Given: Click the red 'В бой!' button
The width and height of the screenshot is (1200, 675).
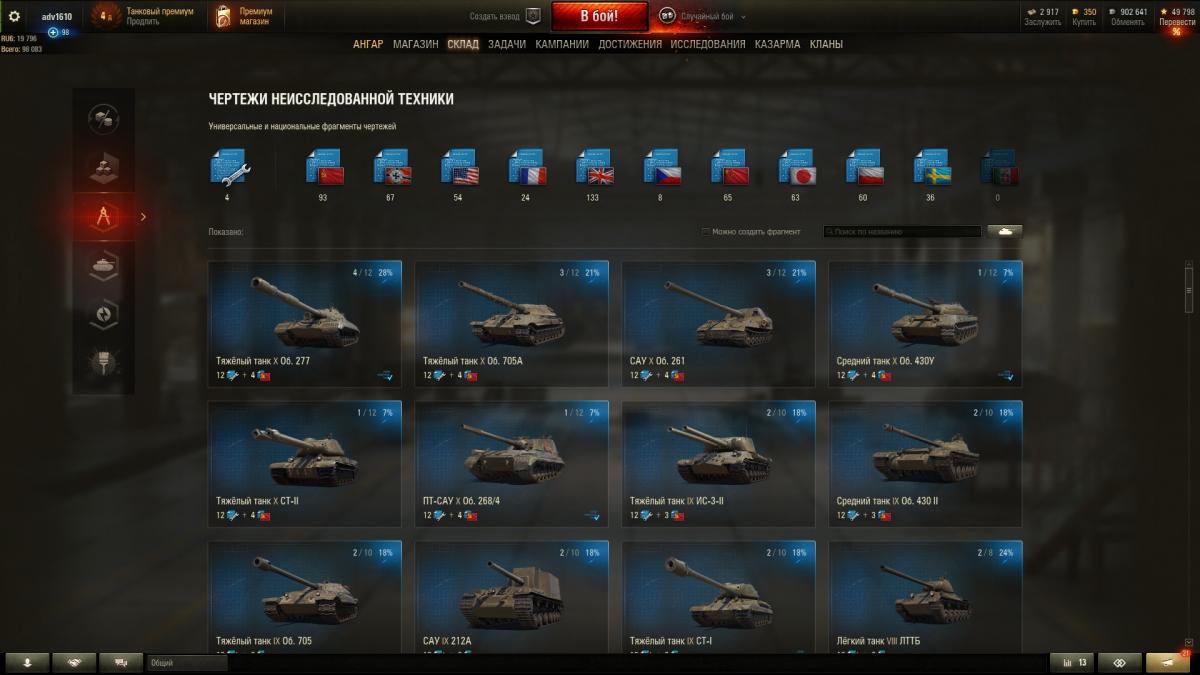Looking at the screenshot, I should click(599, 16).
